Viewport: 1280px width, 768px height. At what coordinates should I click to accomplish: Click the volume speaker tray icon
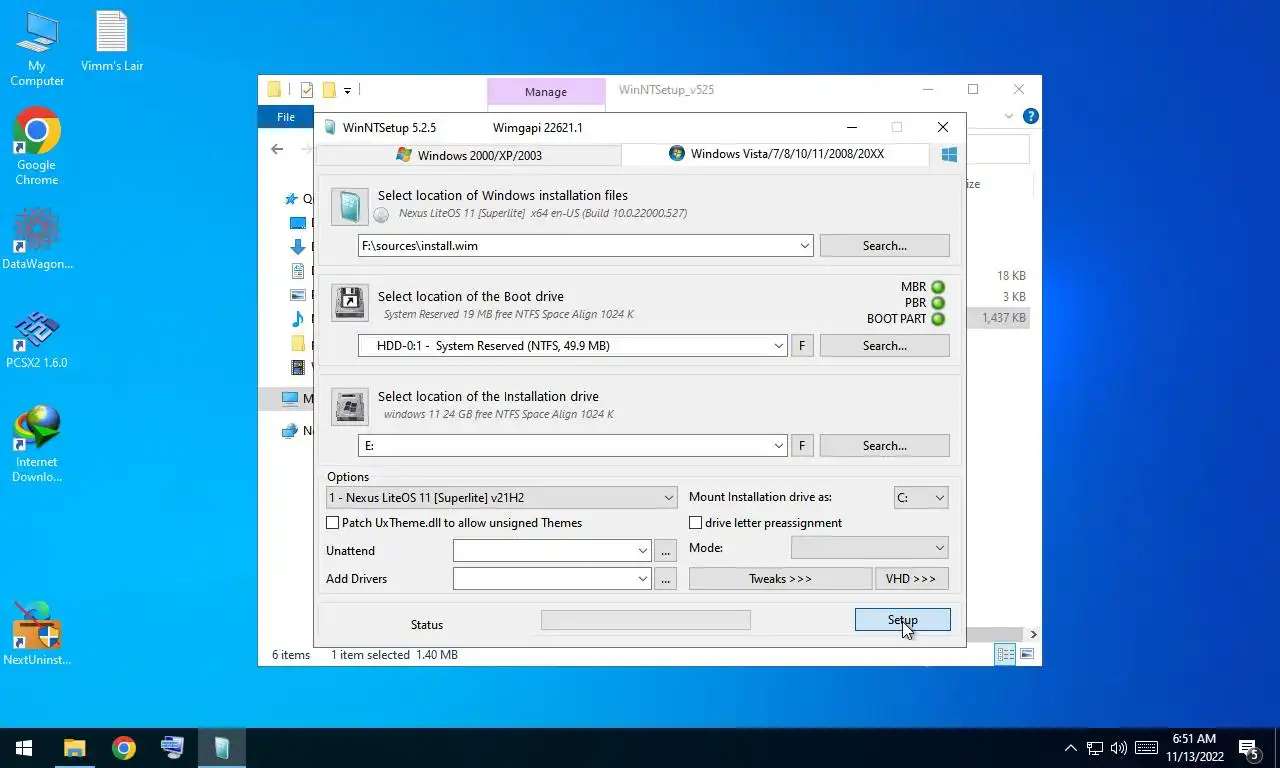pyautogui.click(x=1119, y=748)
